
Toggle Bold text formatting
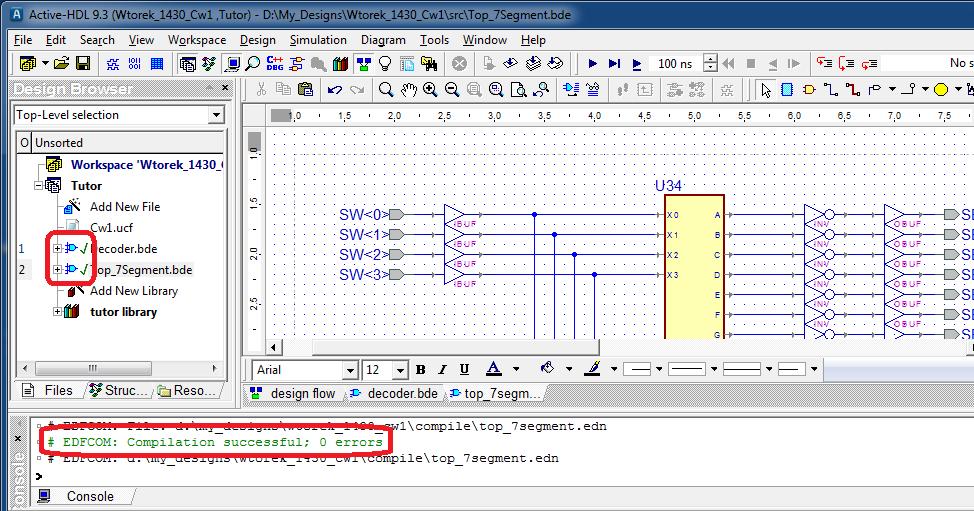tap(421, 369)
